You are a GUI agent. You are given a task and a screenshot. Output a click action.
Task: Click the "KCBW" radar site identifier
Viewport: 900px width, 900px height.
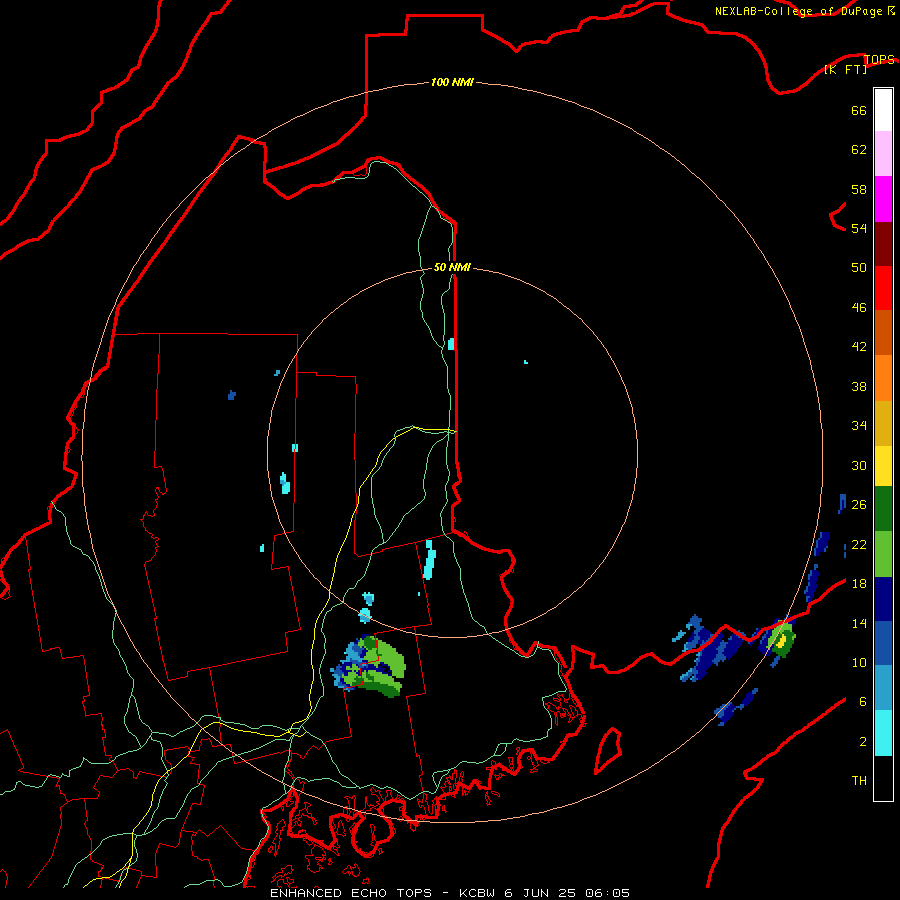[476, 893]
